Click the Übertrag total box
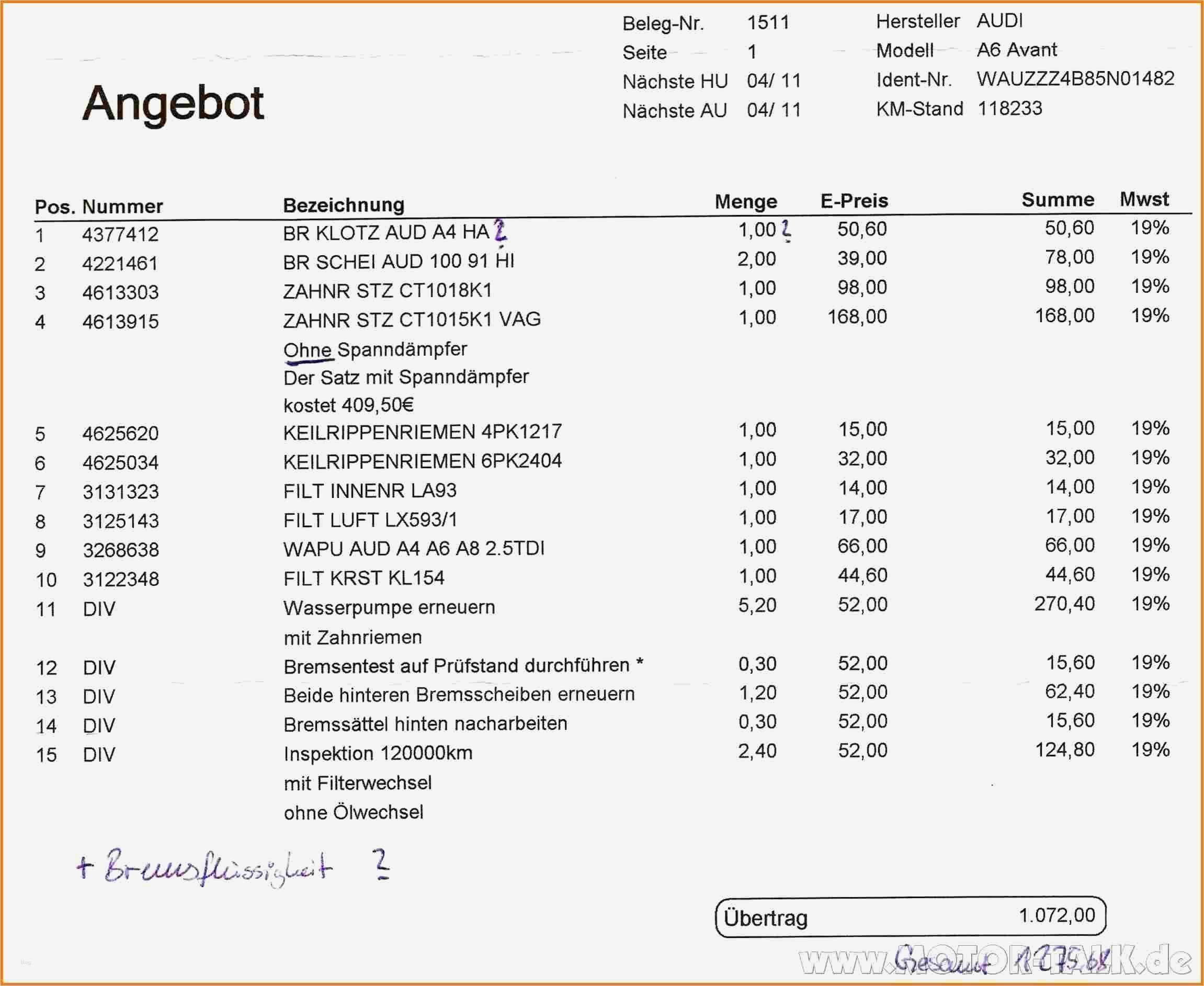 pyautogui.click(x=910, y=917)
